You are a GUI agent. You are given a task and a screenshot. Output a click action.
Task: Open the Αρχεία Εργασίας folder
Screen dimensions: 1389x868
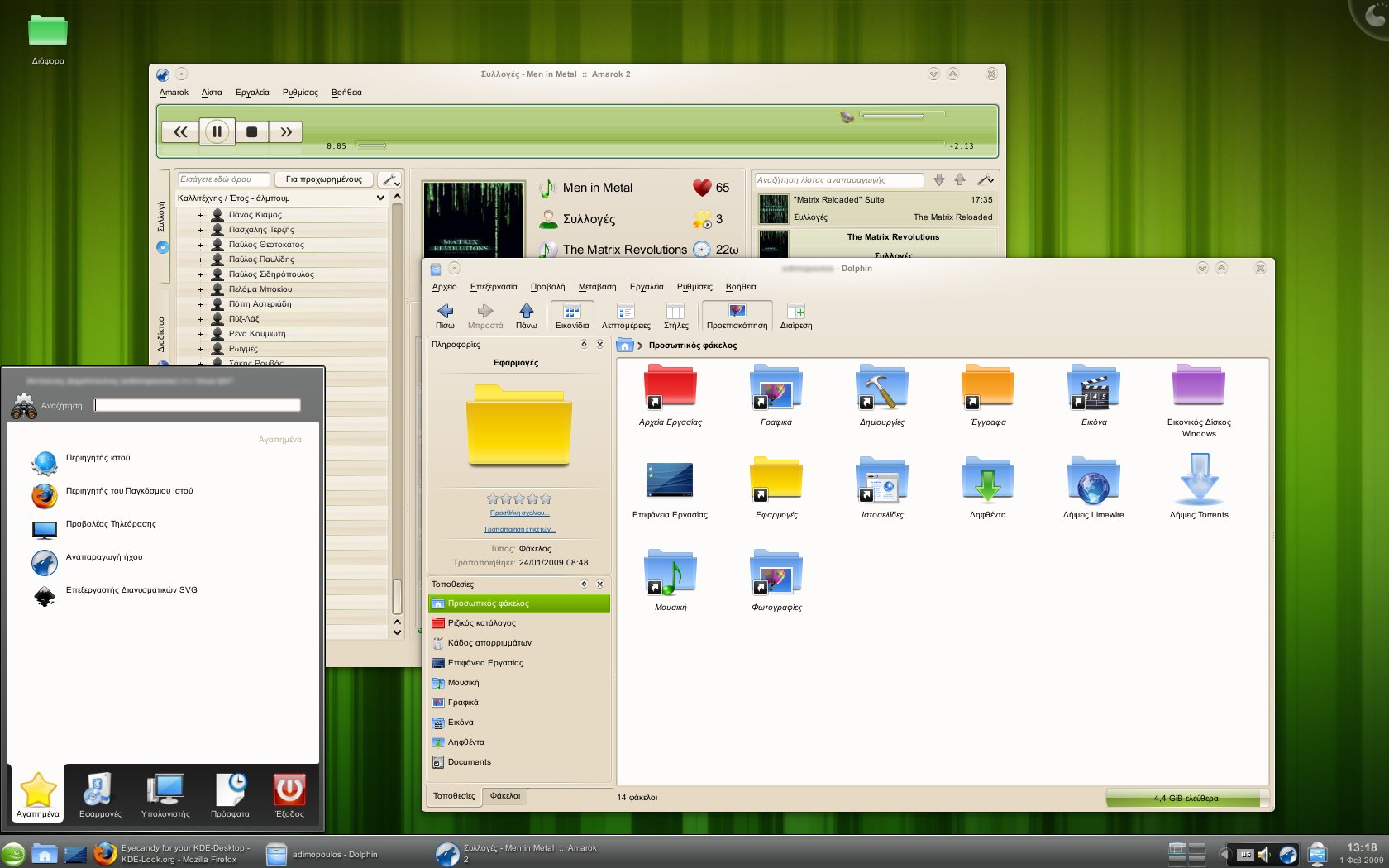click(x=671, y=395)
